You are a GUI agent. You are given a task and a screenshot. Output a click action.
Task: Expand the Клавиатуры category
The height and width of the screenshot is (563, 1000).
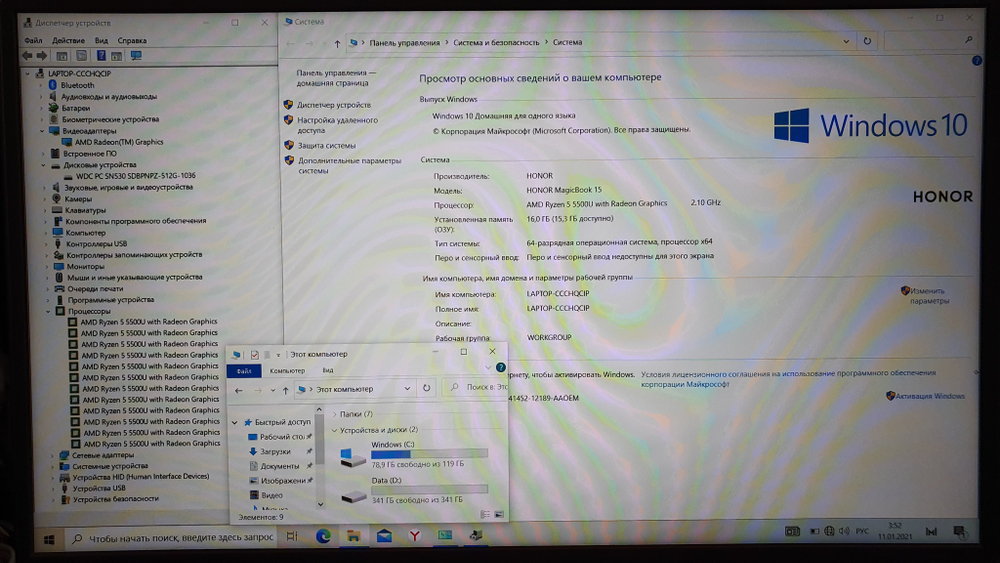pos(45,210)
